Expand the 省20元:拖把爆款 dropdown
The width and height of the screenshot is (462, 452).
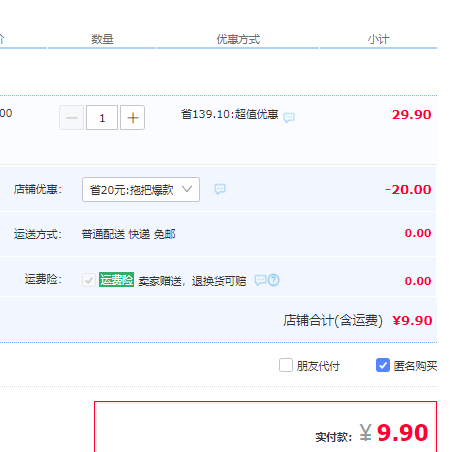point(141,189)
